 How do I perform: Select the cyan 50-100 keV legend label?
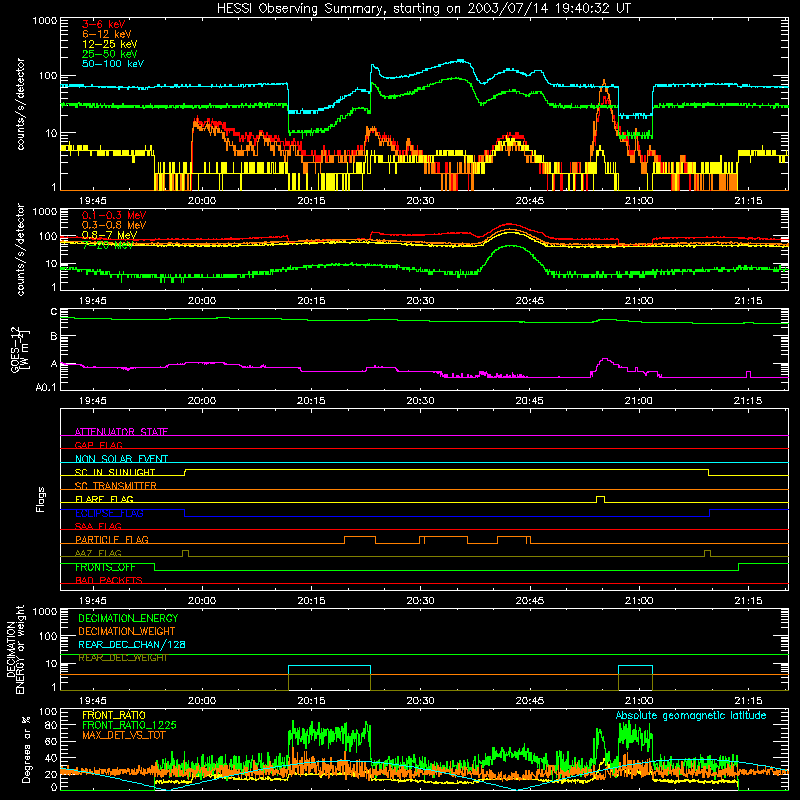[x=113, y=64]
